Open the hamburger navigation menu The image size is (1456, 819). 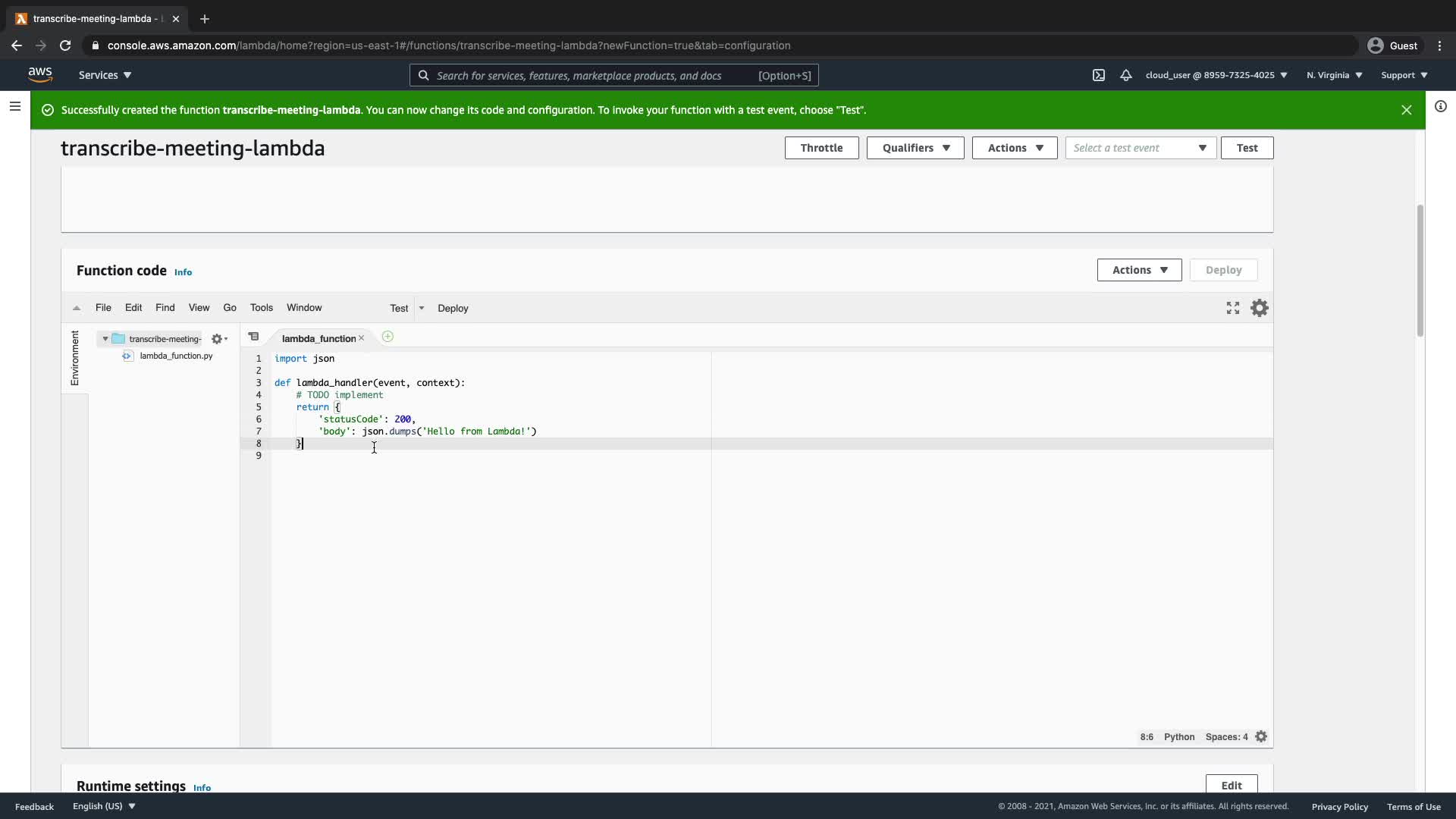(x=14, y=106)
